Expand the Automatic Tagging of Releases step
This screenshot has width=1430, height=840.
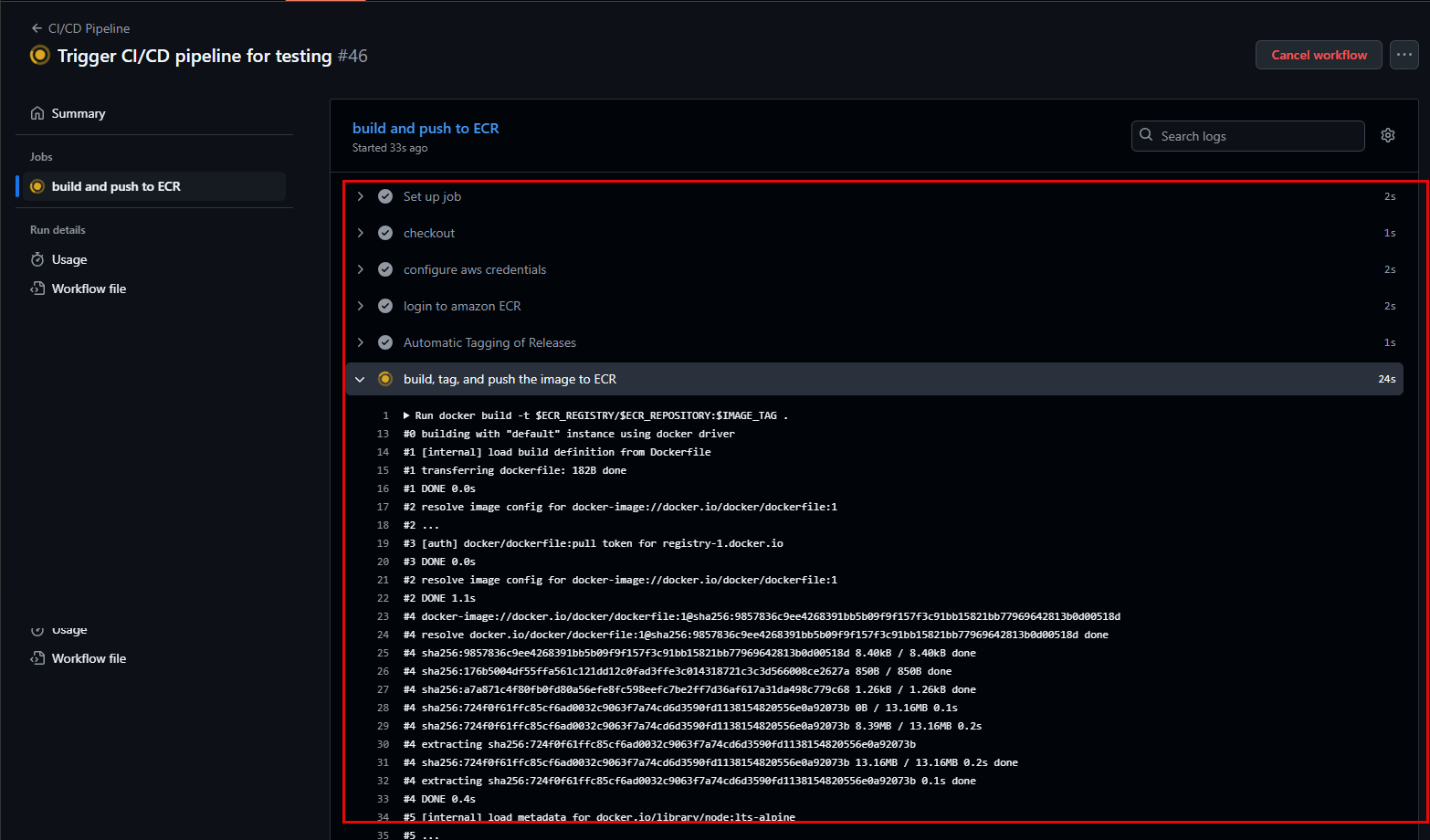tap(360, 342)
